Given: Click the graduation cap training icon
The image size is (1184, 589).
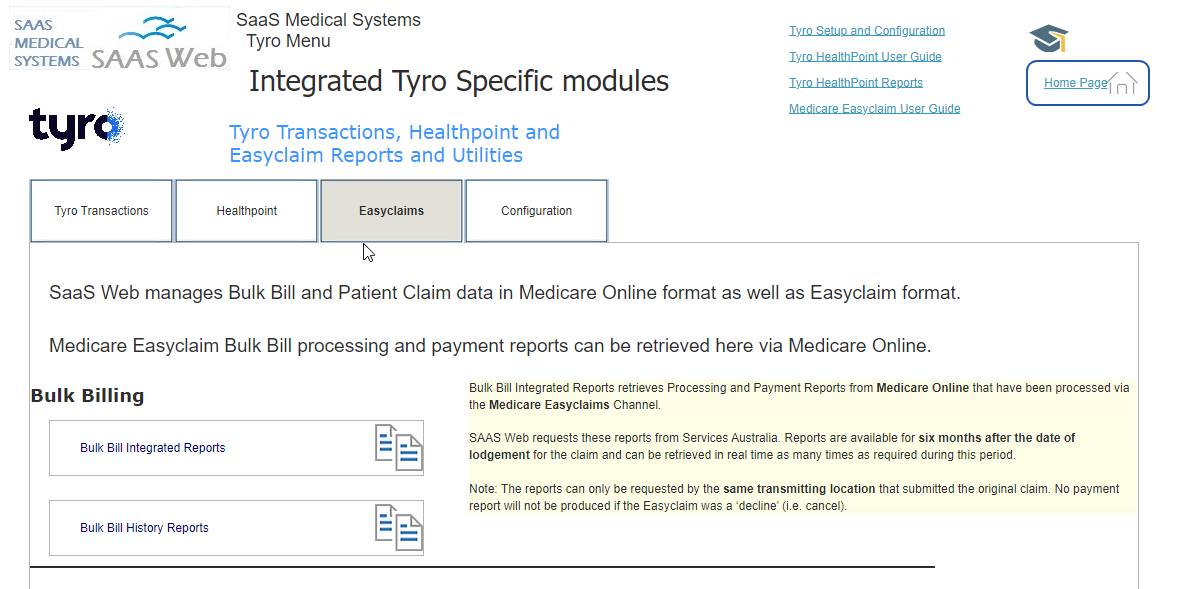Looking at the screenshot, I should click(x=1048, y=38).
